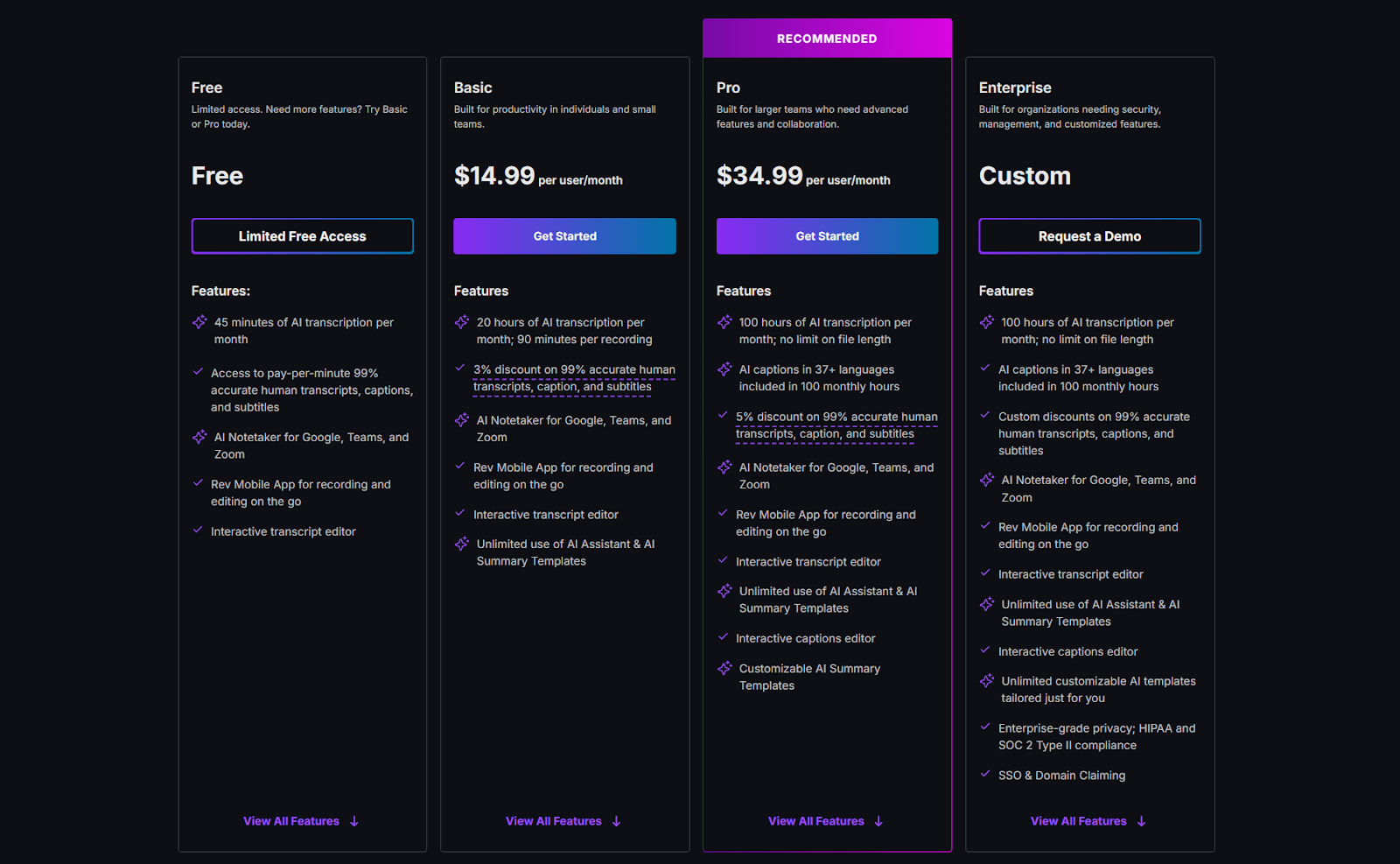Click the 'SSO & Domain Claiming' feature text

click(x=1061, y=776)
